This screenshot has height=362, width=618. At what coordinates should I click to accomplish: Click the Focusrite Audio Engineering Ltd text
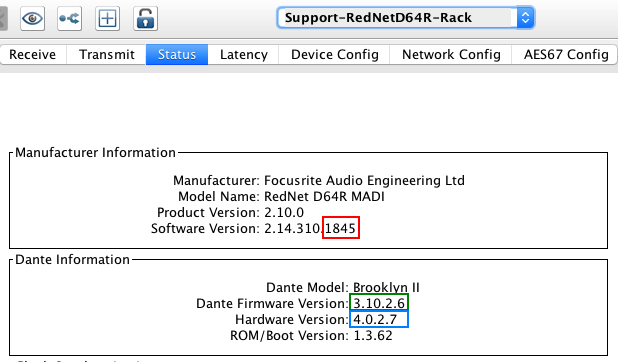pyautogui.click(x=364, y=181)
